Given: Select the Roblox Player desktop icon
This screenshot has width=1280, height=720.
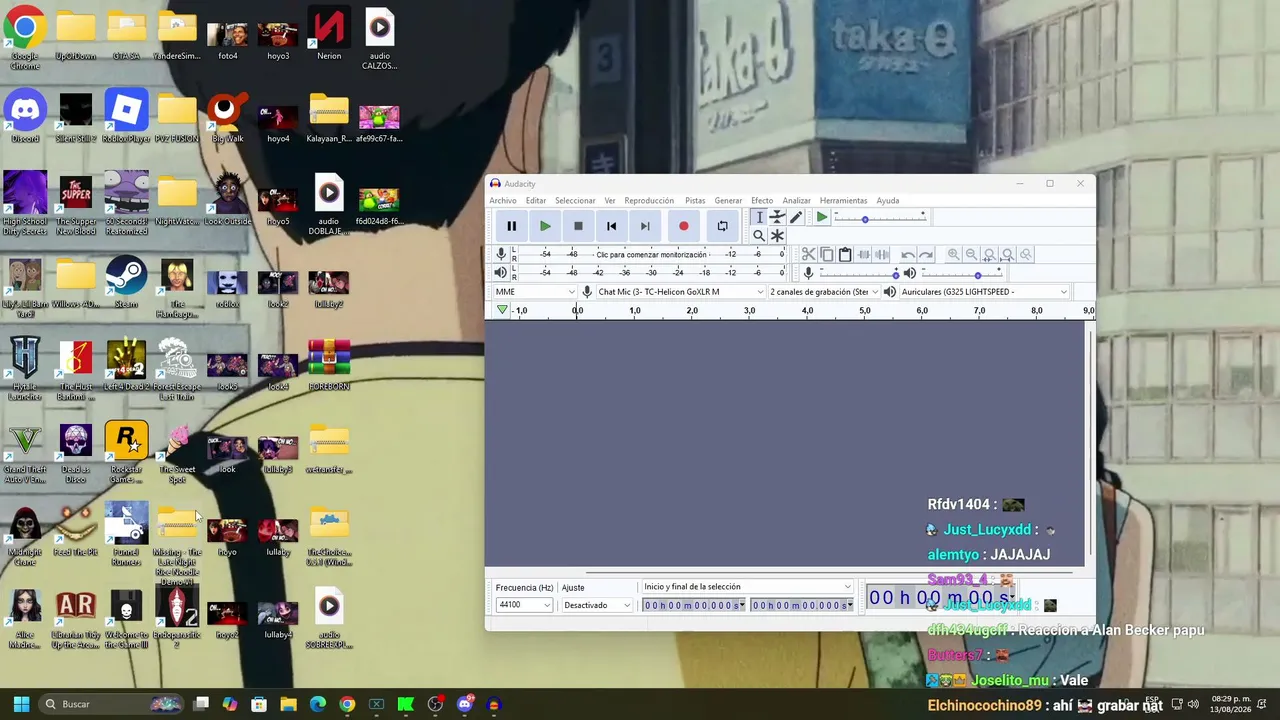Looking at the screenshot, I should coord(126,116).
